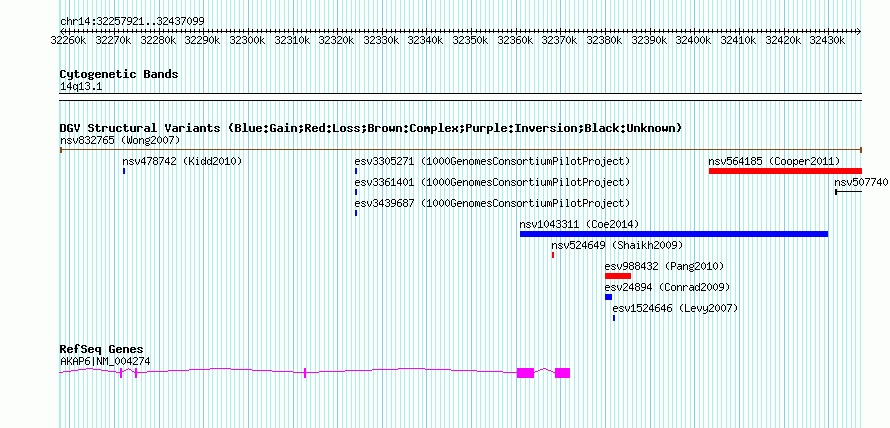Screen dimensions: 890x428
Task: Open variant nsv1043311 (Coe2014) label
Action: pyautogui.click(x=579, y=224)
